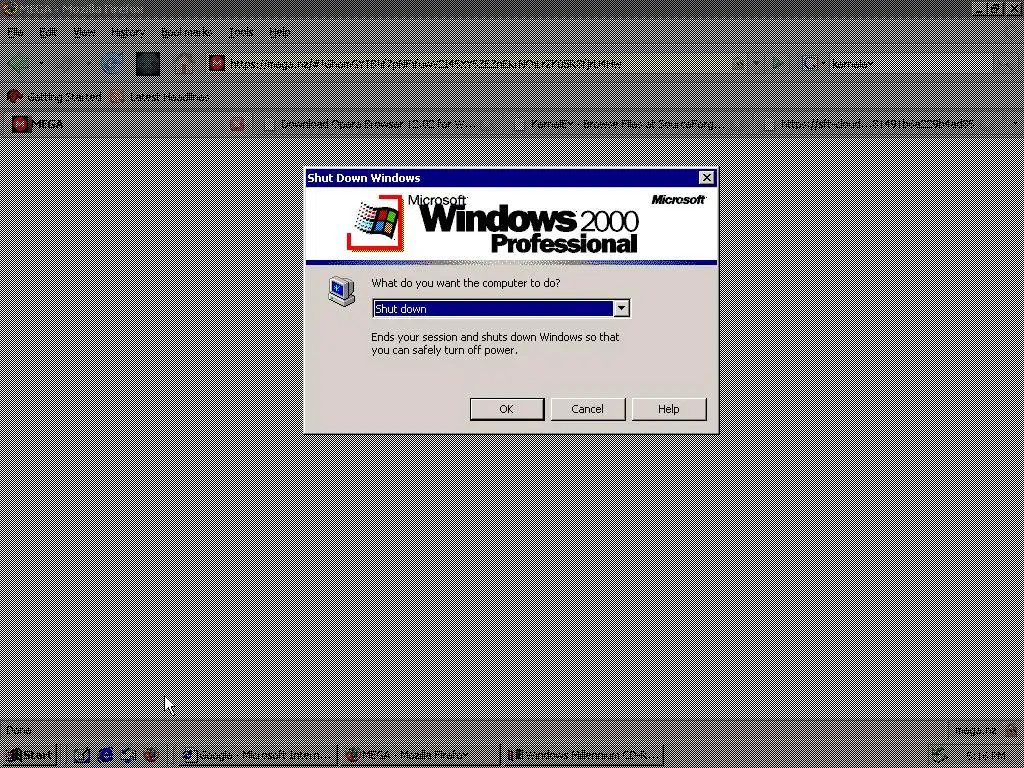Image resolution: width=1024 pixels, height=768 pixels.
Task: Switch to Windows Millennium CD-ROM taskbar button
Action: (584, 755)
